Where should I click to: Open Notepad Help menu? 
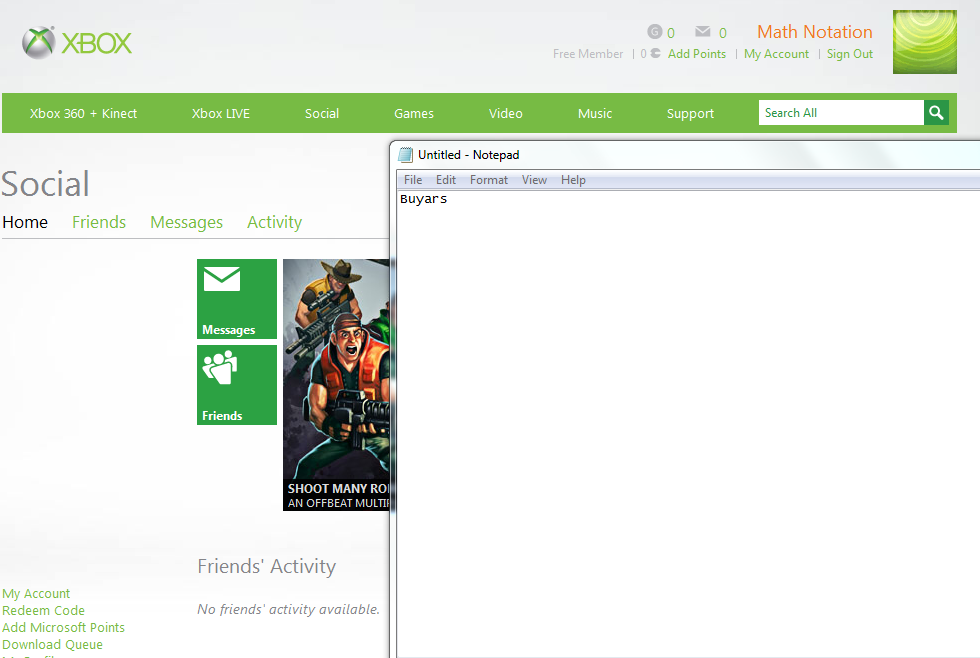(573, 180)
